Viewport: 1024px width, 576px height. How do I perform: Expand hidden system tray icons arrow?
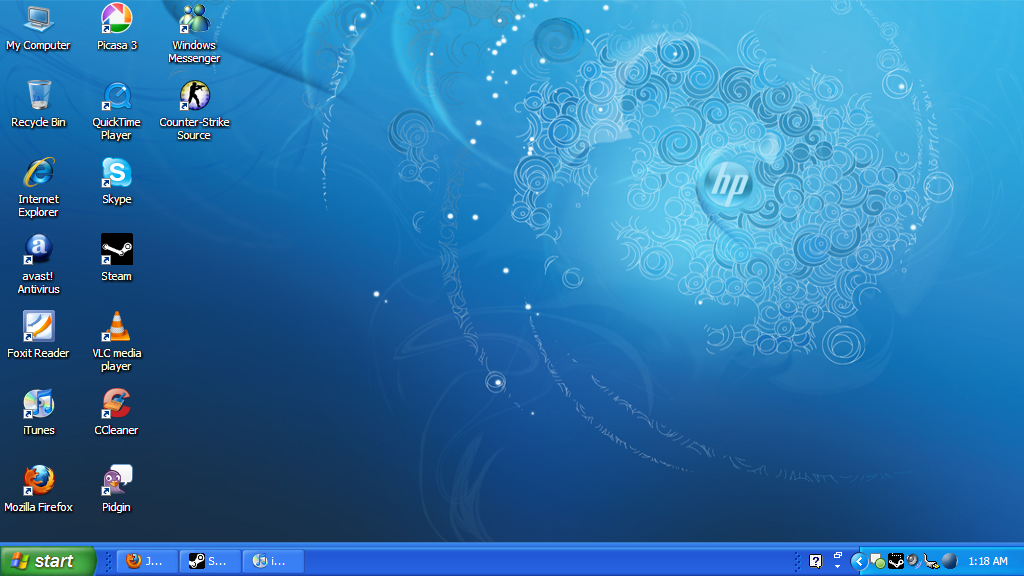tap(859, 561)
